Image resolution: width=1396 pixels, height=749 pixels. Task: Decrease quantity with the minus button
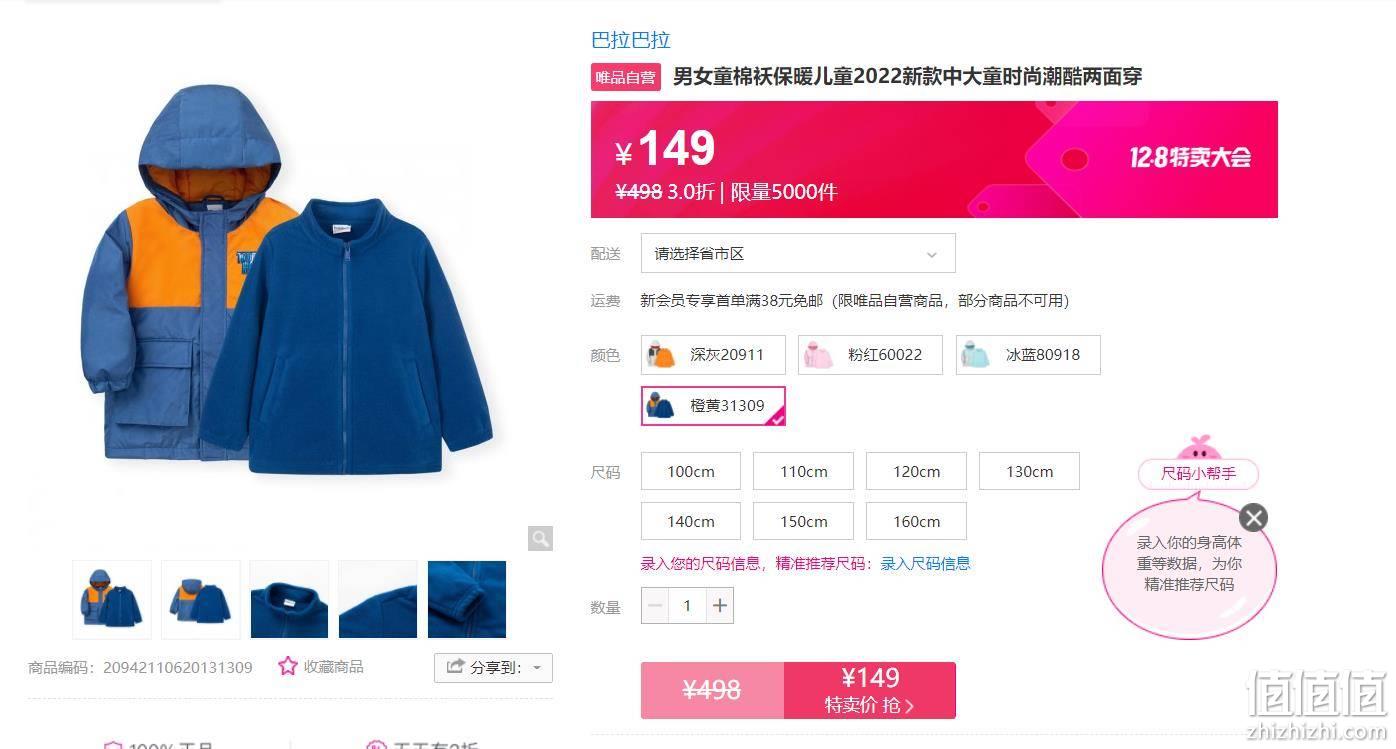pos(655,605)
